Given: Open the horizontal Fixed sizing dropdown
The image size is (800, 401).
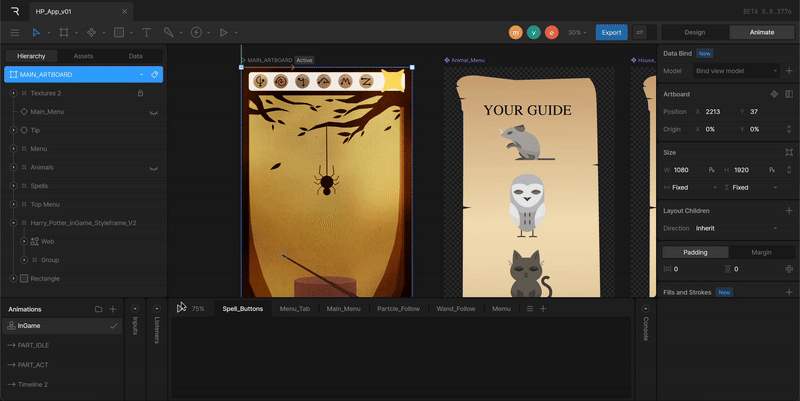Looking at the screenshot, I should tap(692, 188).
